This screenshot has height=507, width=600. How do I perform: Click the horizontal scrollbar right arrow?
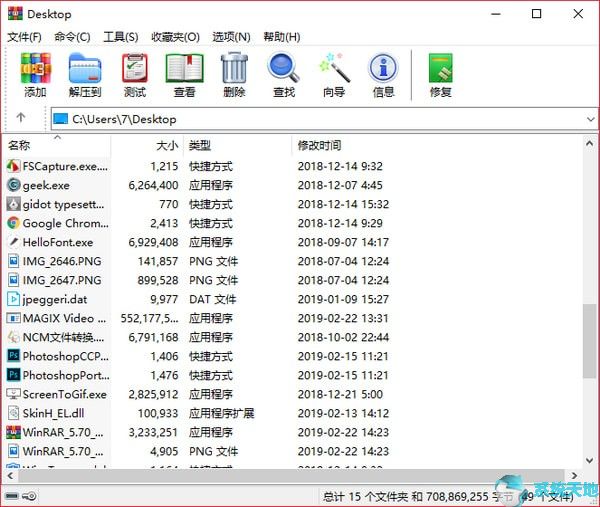point(574,476)
